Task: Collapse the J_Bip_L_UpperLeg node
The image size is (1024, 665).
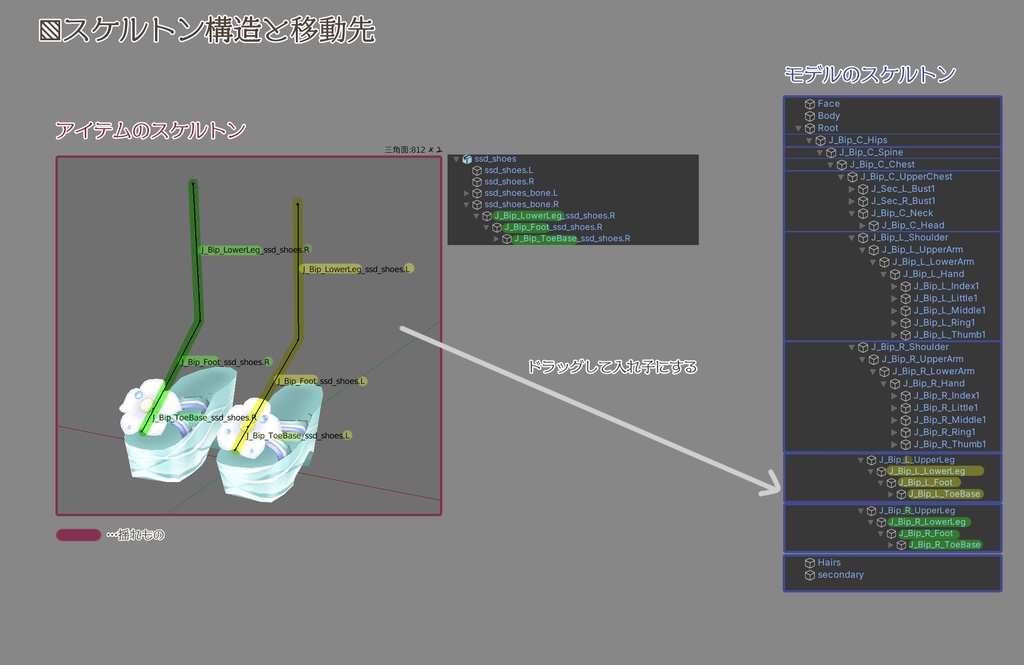Action: (x=861, y=460)
